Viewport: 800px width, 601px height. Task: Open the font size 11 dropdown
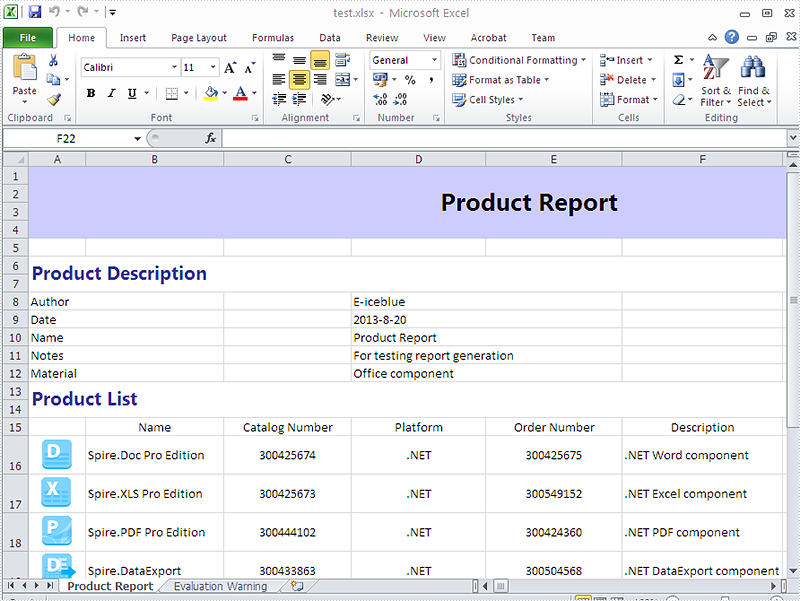(x=213, y=67)
